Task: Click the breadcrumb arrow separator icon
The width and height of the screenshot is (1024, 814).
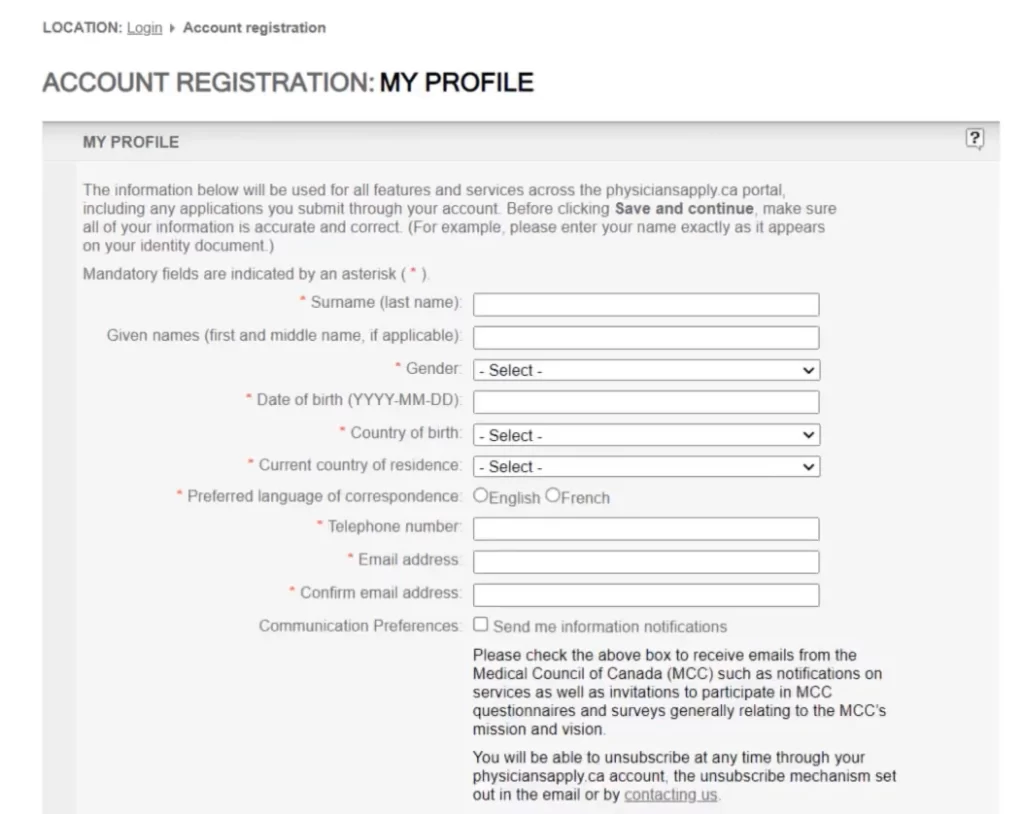Action: 172,28
